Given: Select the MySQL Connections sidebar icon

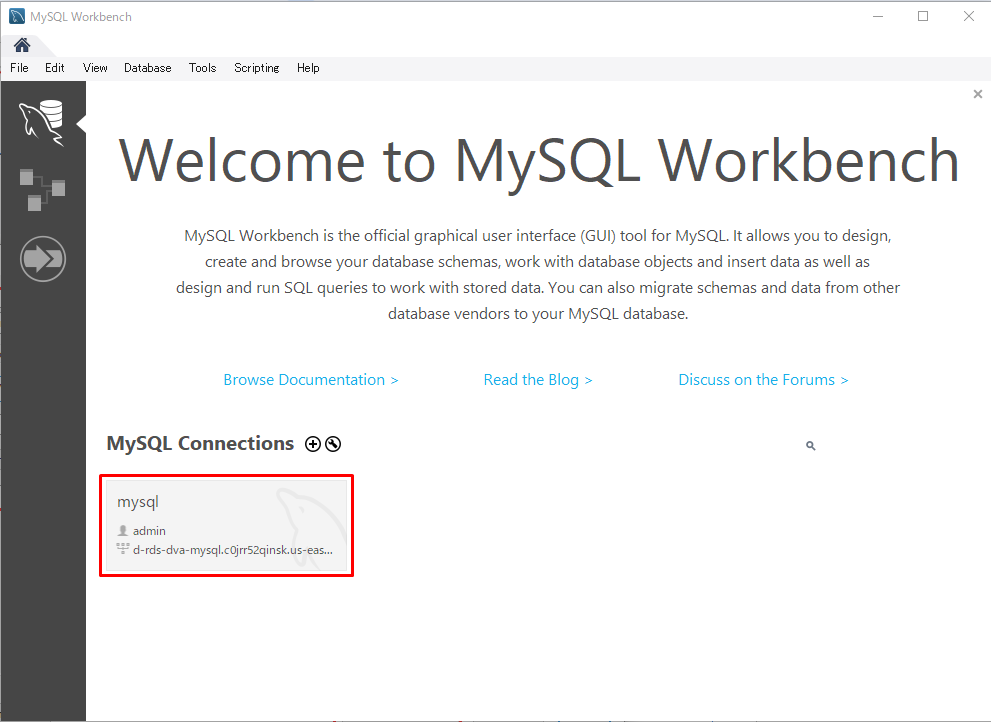Looking at the screenshot, I should click(x=42, y=122).
